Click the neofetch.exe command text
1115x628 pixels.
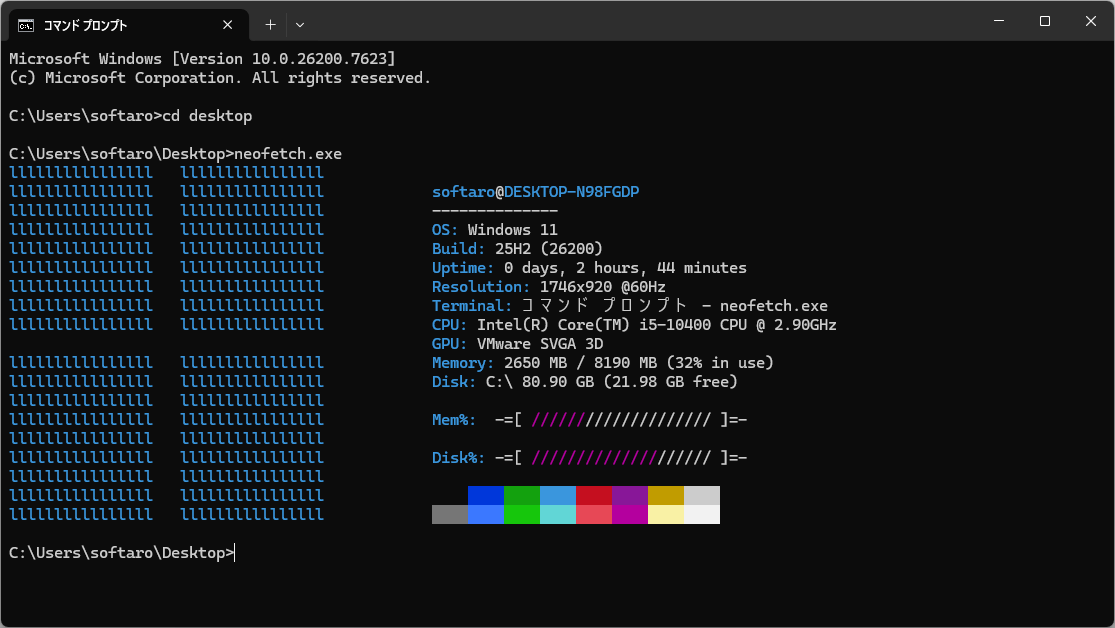(288, 154)
